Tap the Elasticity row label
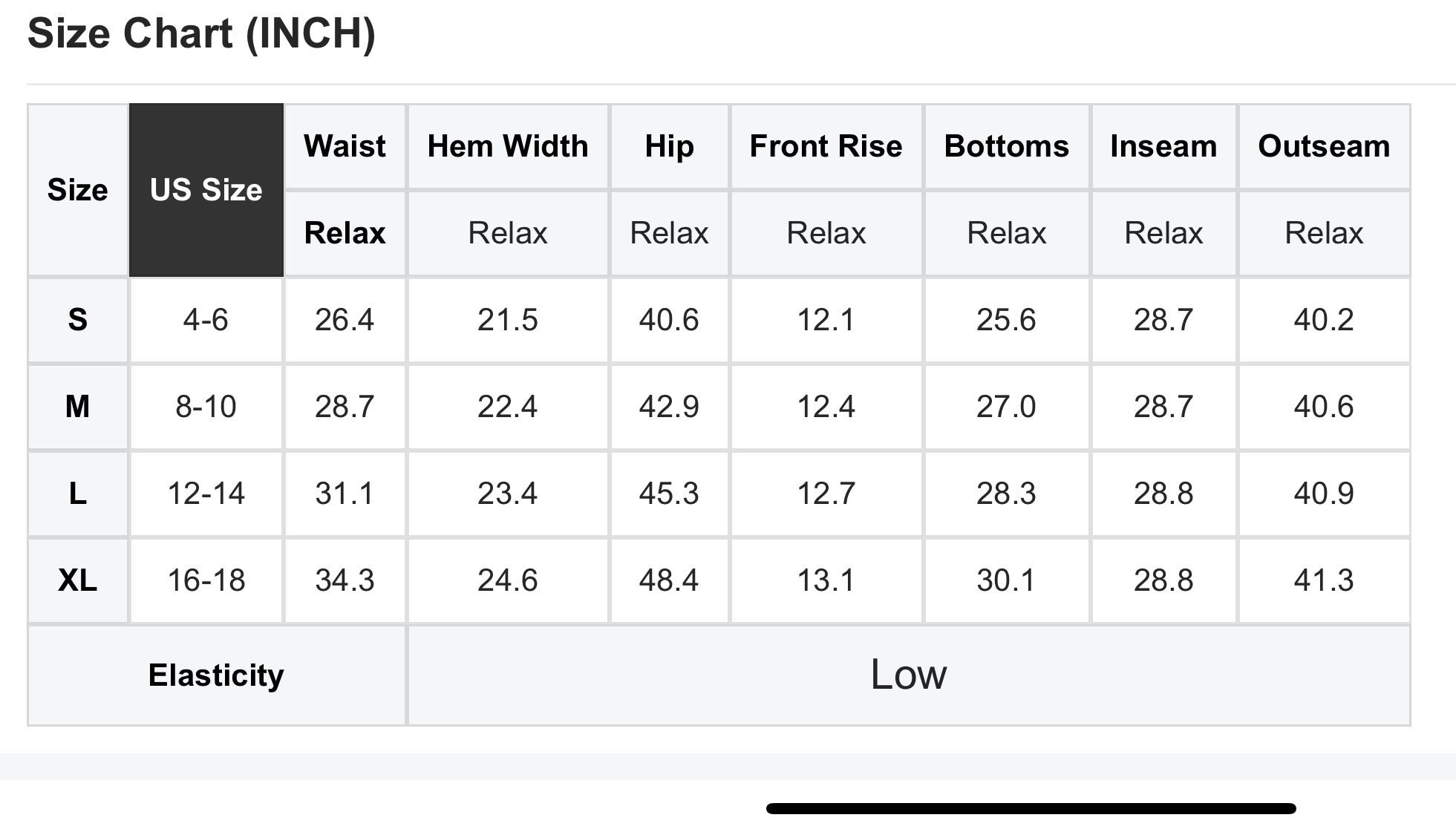Viewport: 1456px width, 832px height. (216, 675)
